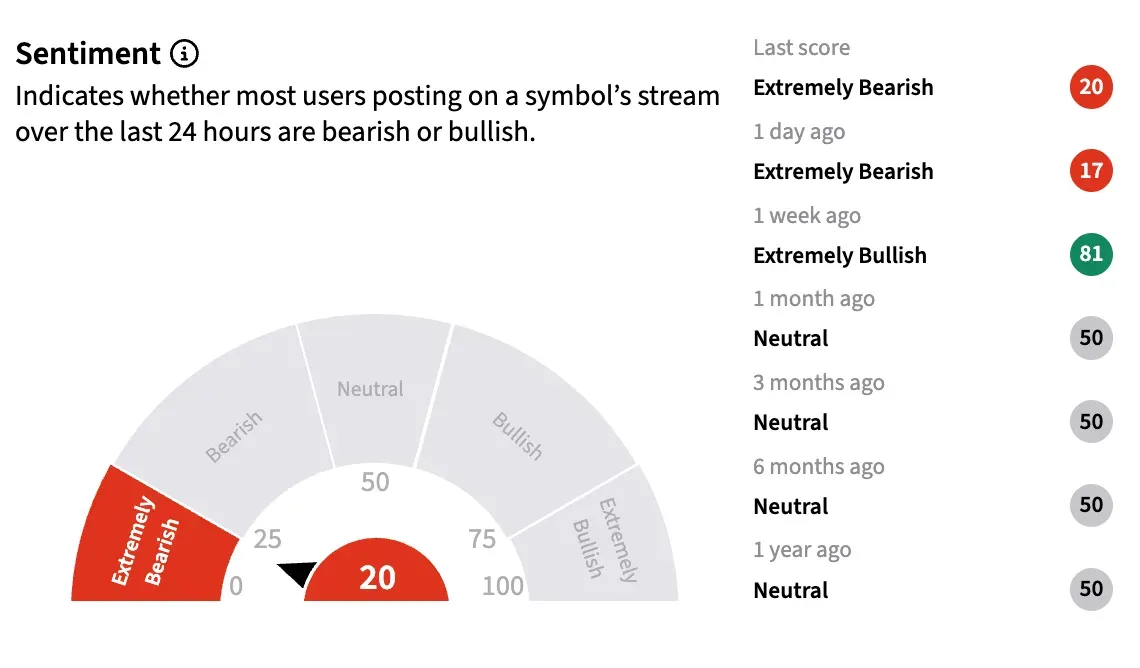Click the 1 month ago score badge

tap(1091, 338)
